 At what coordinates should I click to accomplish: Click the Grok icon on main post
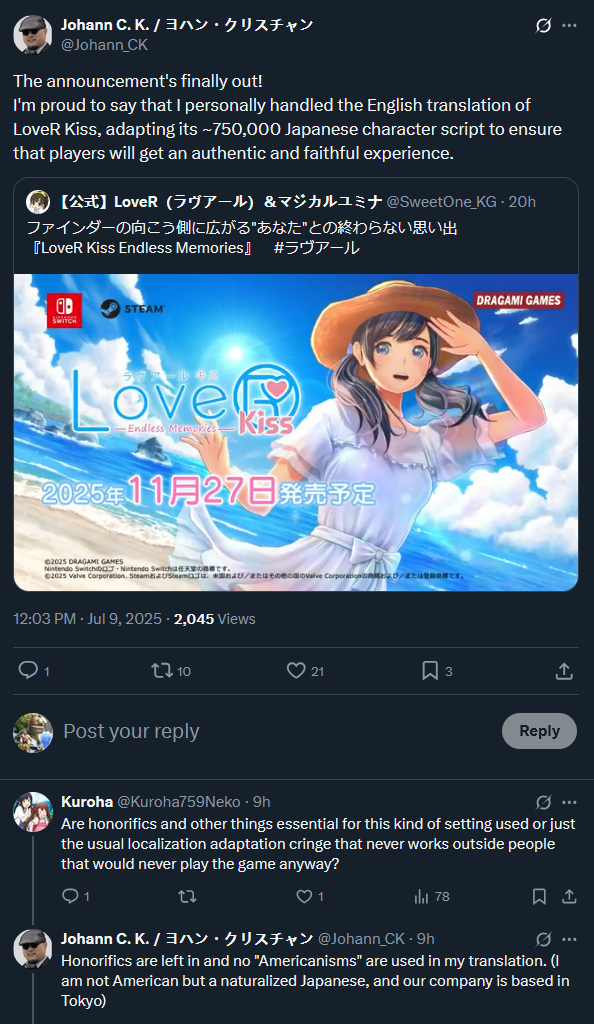click(x=543, y=25)
